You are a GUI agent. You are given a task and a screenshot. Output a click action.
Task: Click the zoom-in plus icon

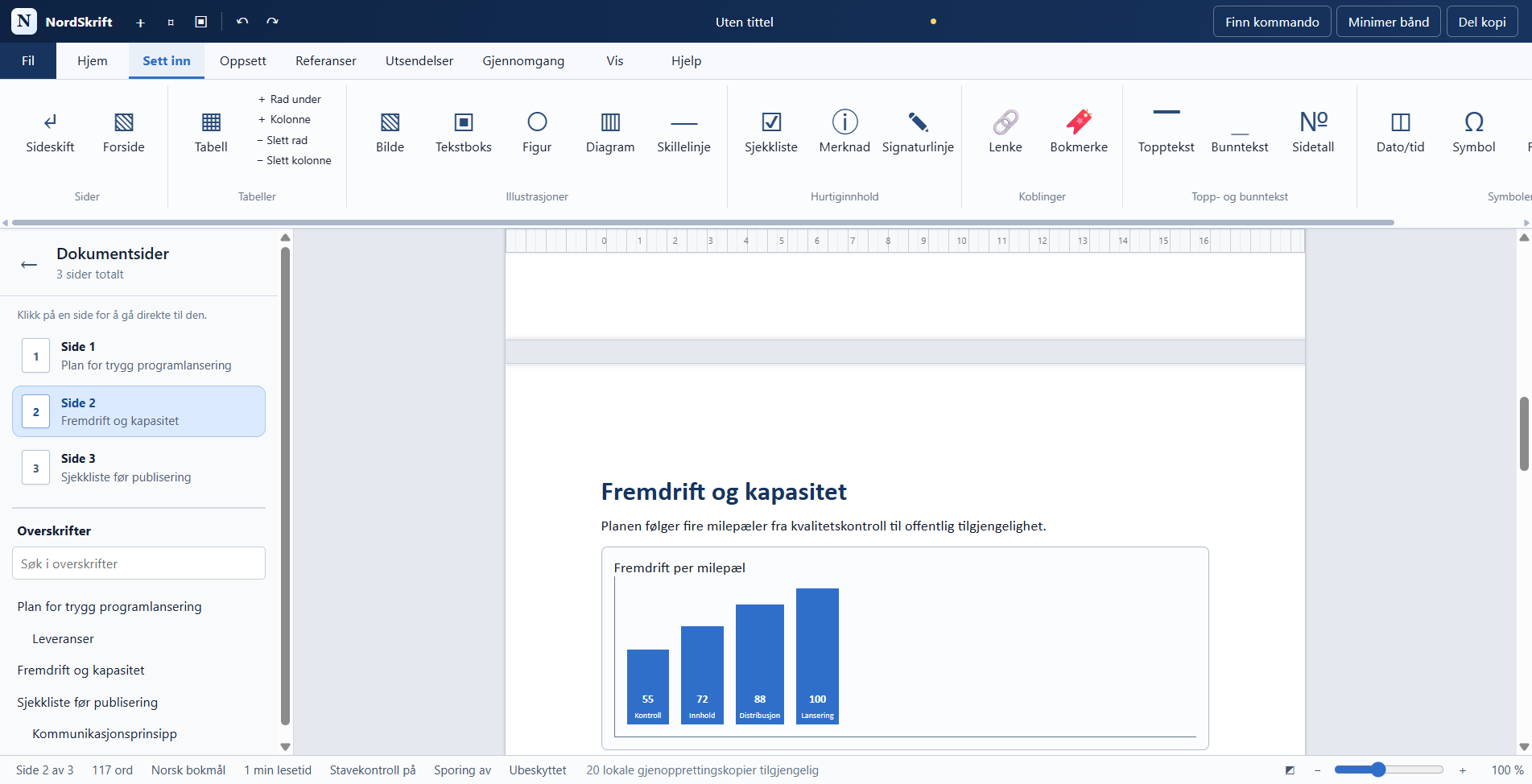click(1463, 770)
